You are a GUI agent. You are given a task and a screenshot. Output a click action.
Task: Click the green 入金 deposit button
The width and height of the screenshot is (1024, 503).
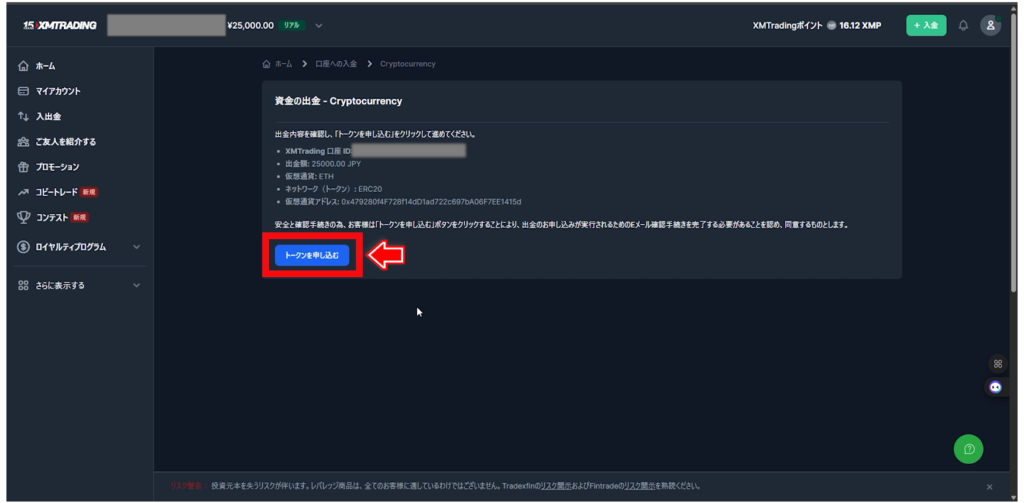point(926,25)
